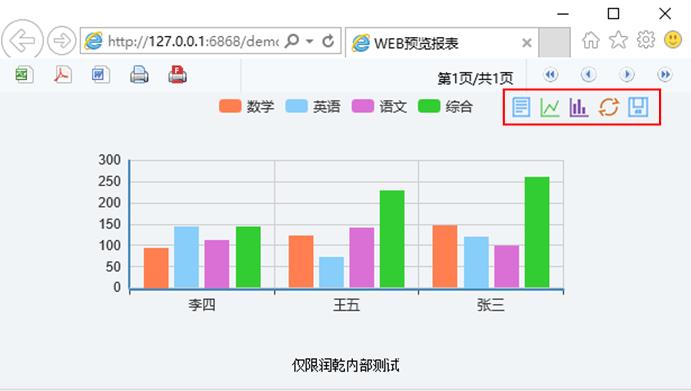This screenshot has height=391, width=691.
Task: Go to the next report page
Action: (x=627, y=74)
